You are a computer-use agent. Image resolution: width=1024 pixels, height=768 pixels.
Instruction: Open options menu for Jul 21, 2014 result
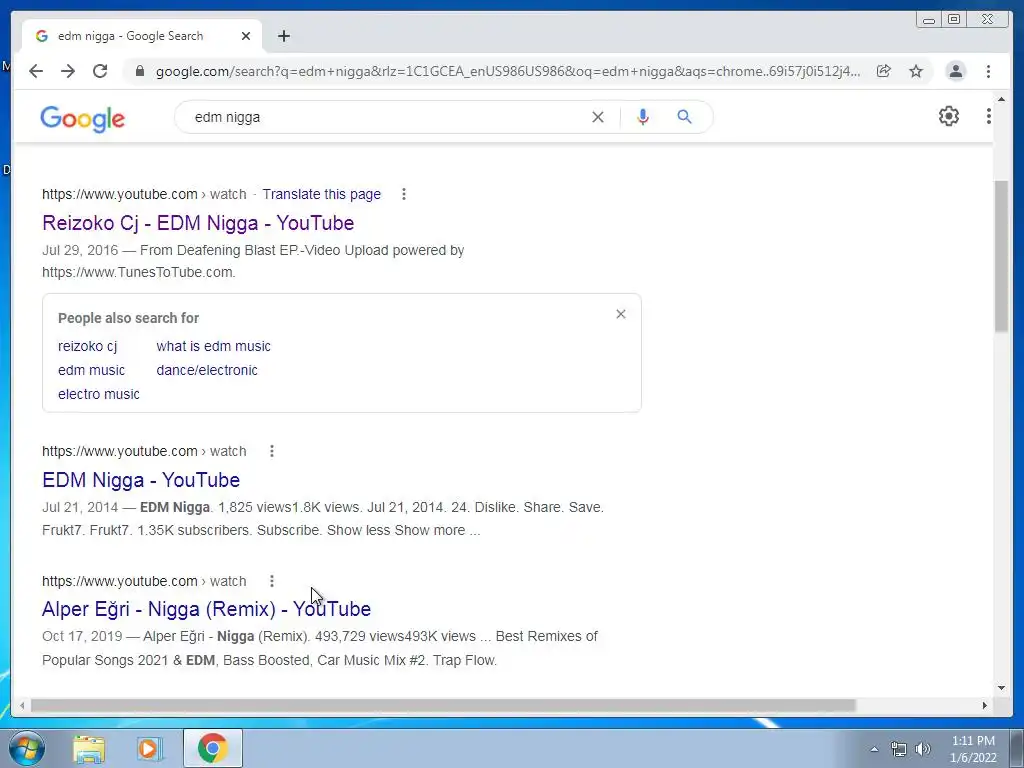[x=272, y=451]
